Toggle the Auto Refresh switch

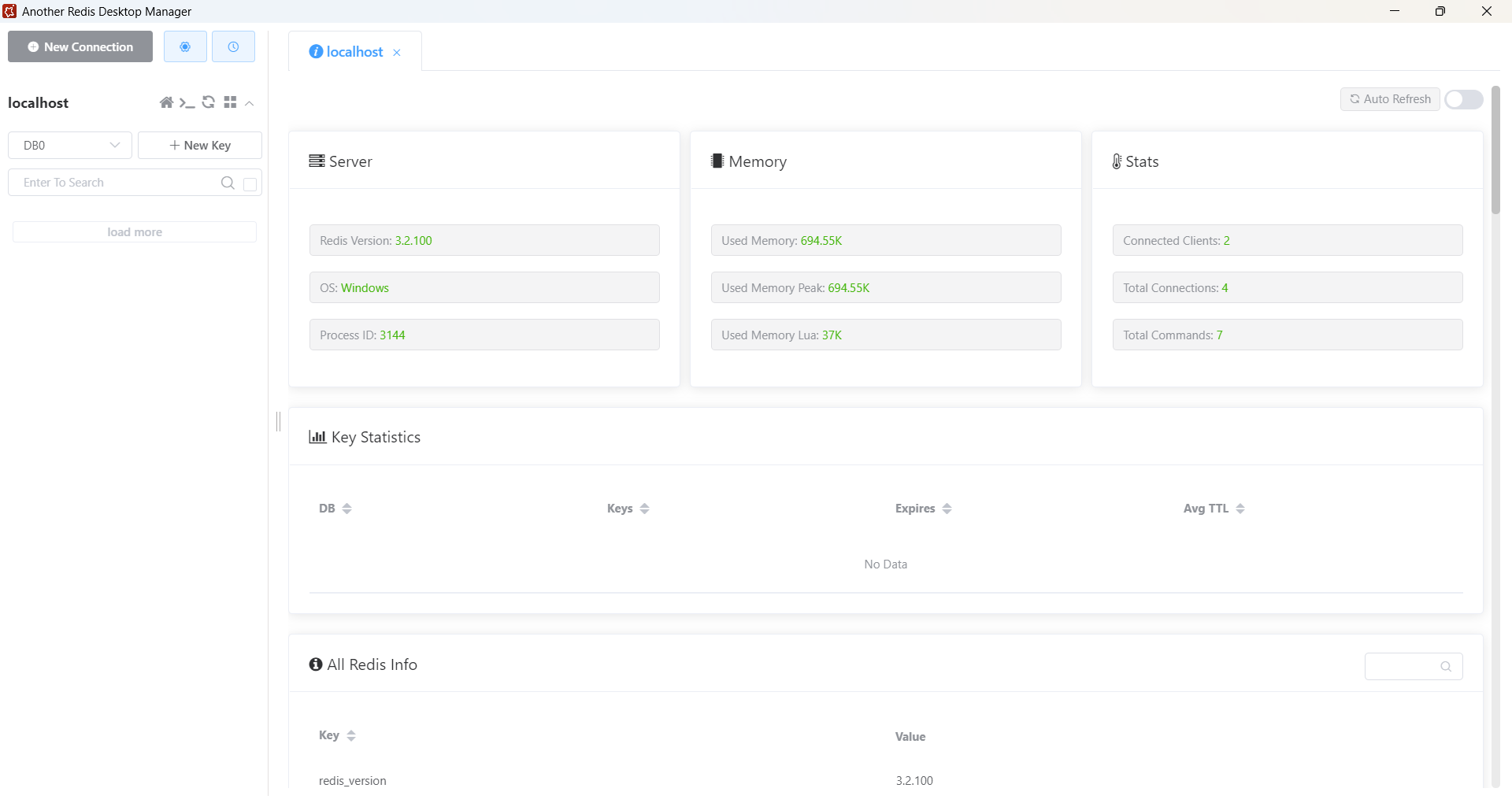pos(1464,99)
